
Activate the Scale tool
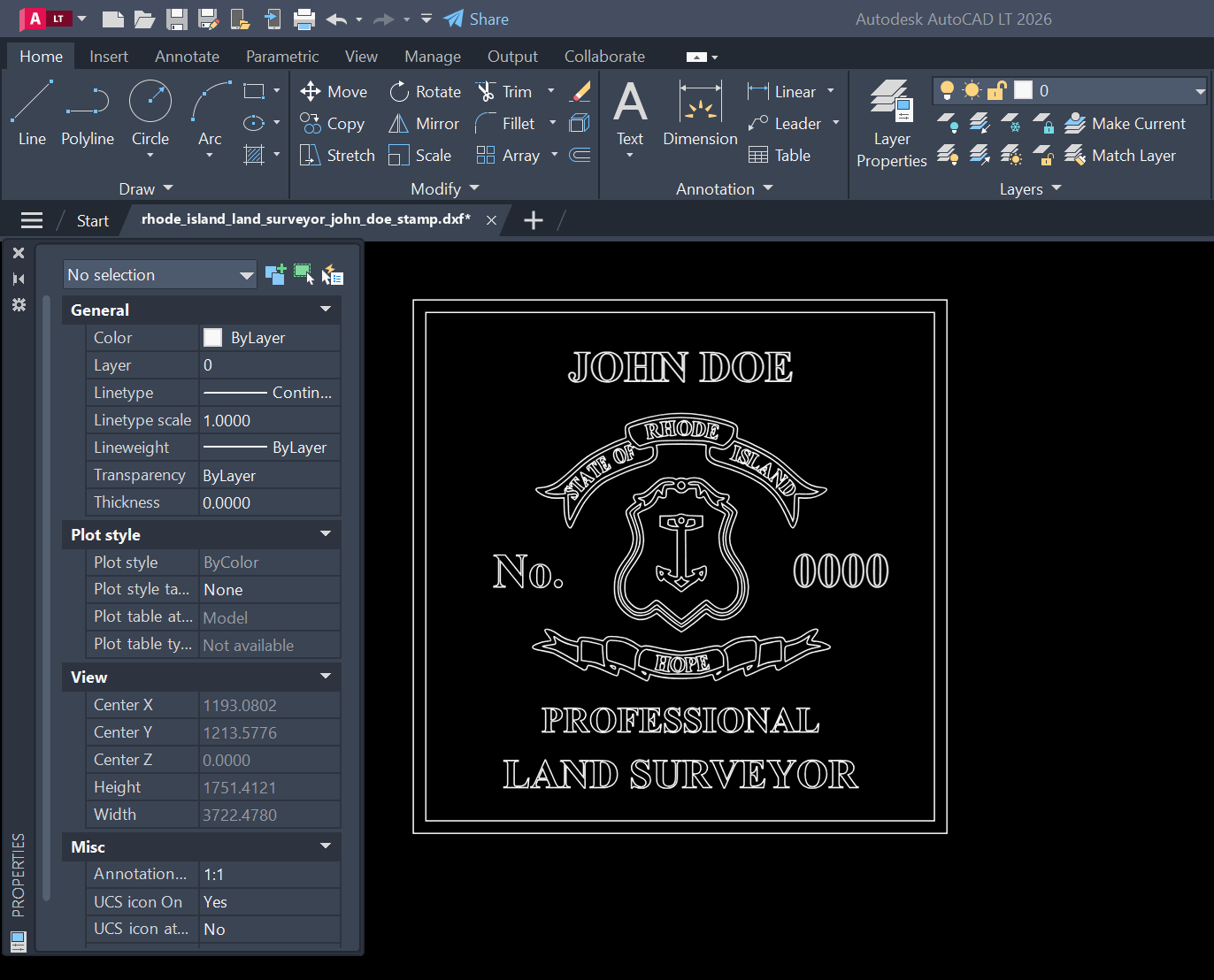420,155
